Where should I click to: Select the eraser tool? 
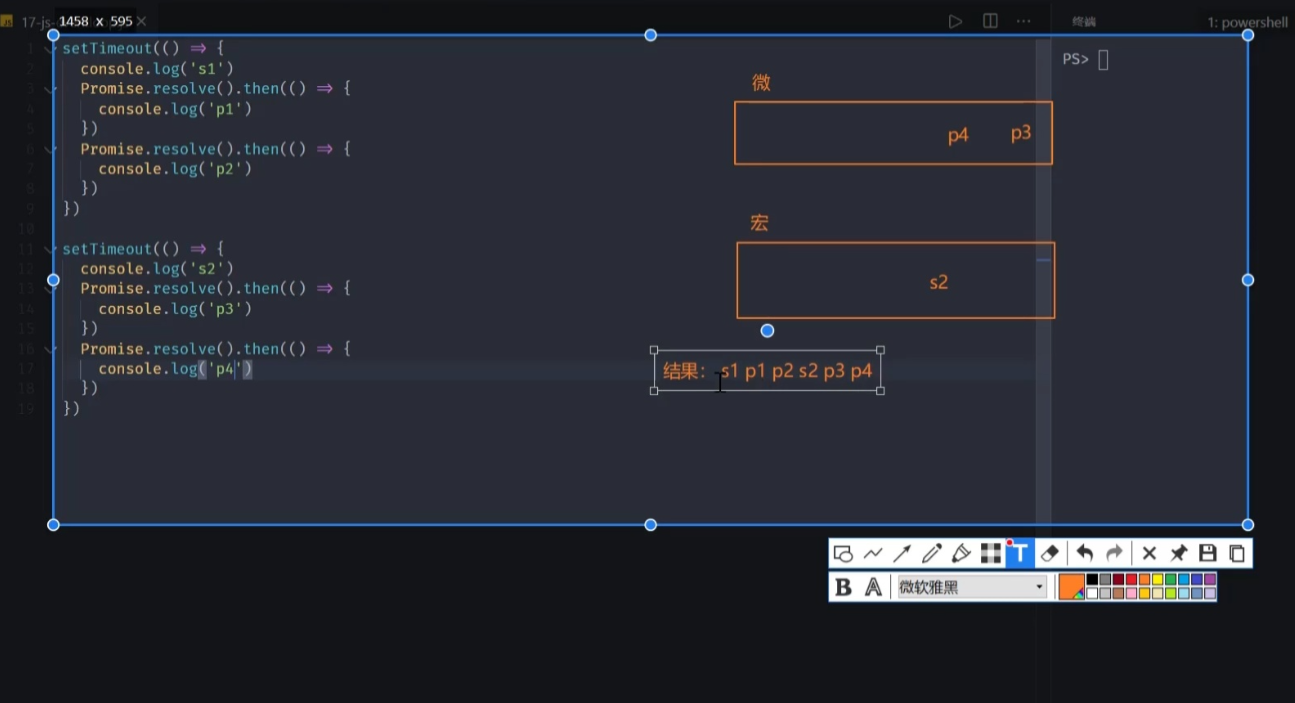click(1049, 554)
